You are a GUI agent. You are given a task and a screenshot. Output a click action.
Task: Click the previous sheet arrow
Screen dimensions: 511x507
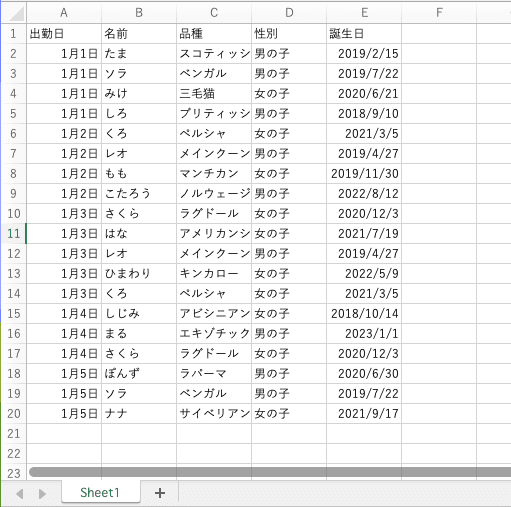coord(19,494)
